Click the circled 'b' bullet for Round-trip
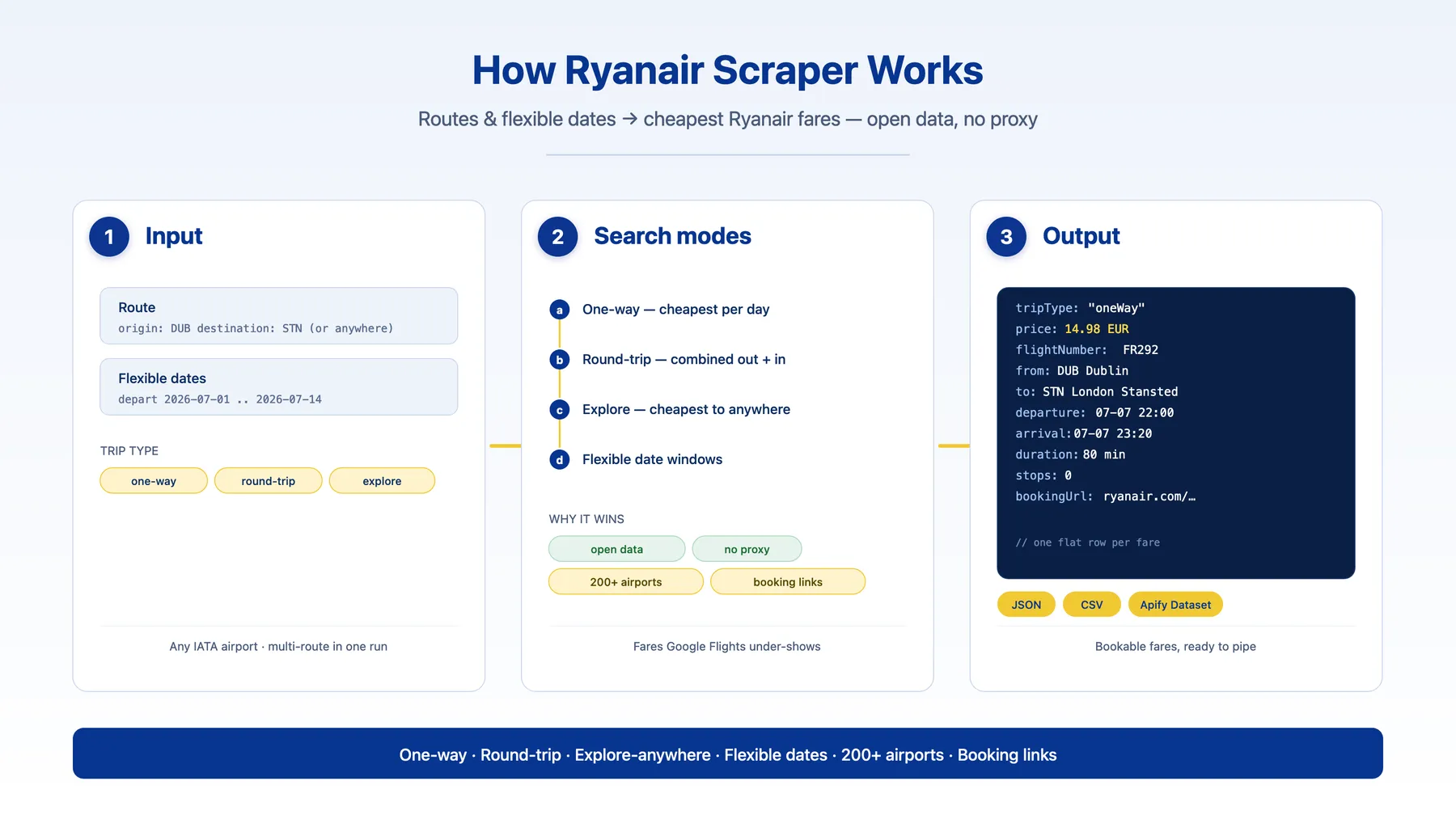The image size is (1456, 819). tap(559, 360)
